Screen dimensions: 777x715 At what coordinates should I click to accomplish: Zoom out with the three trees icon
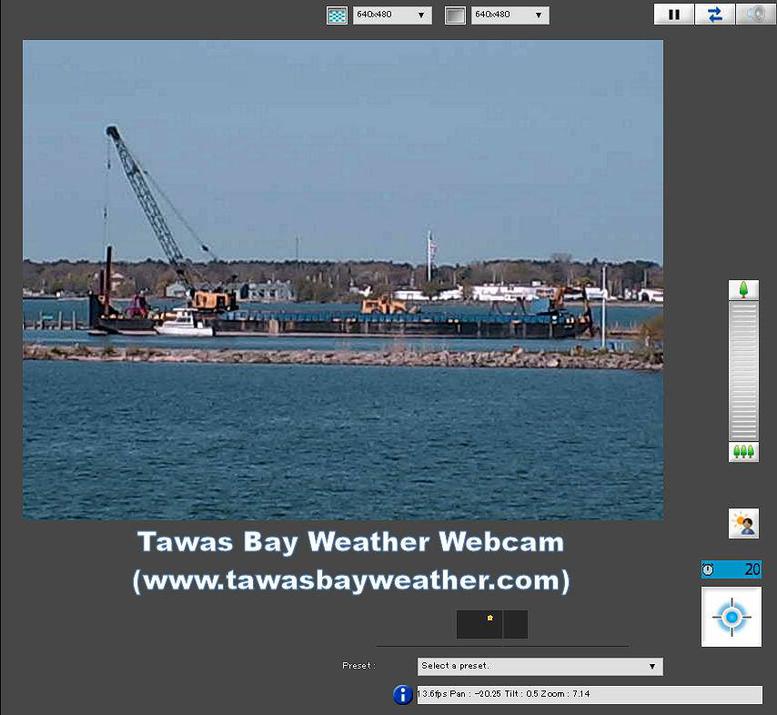[743, 452]
